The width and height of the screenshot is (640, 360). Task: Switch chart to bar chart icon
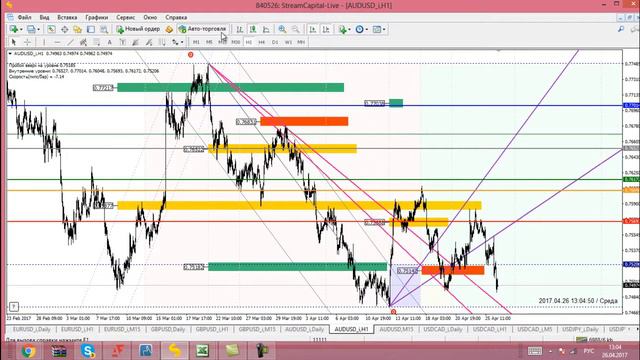tap(240, 29)
